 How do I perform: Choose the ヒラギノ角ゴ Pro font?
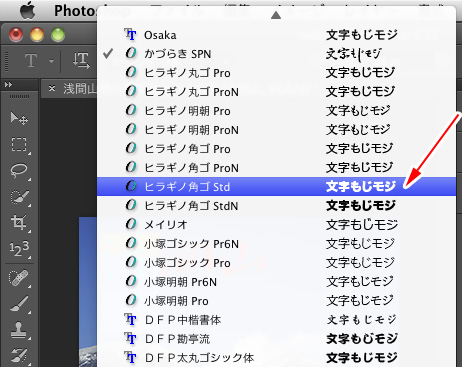coord(276,149)
